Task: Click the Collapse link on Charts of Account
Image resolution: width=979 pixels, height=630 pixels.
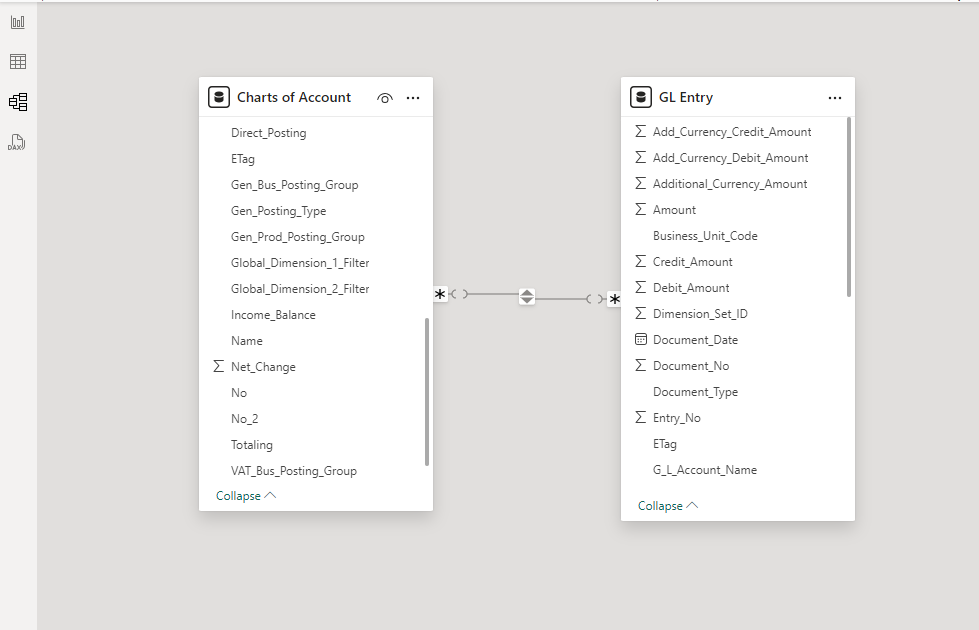Action: (239, 495)
